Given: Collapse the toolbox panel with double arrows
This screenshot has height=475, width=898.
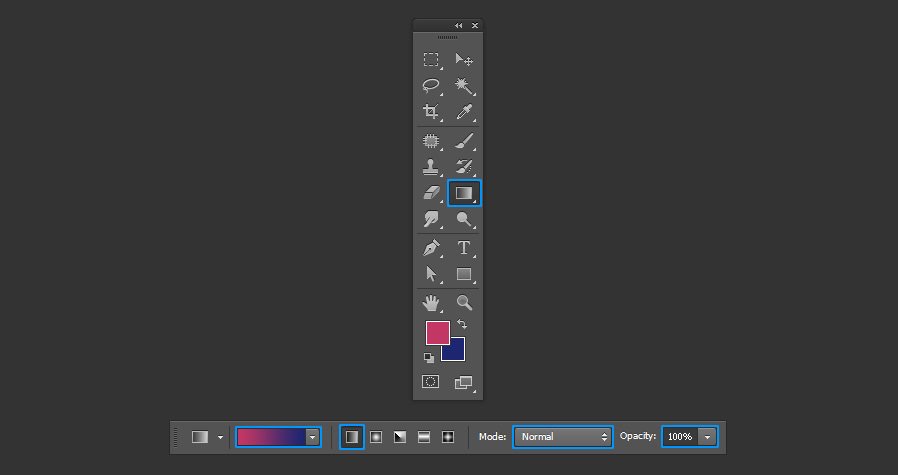Looking at the screenshot, I should (458, 25).
